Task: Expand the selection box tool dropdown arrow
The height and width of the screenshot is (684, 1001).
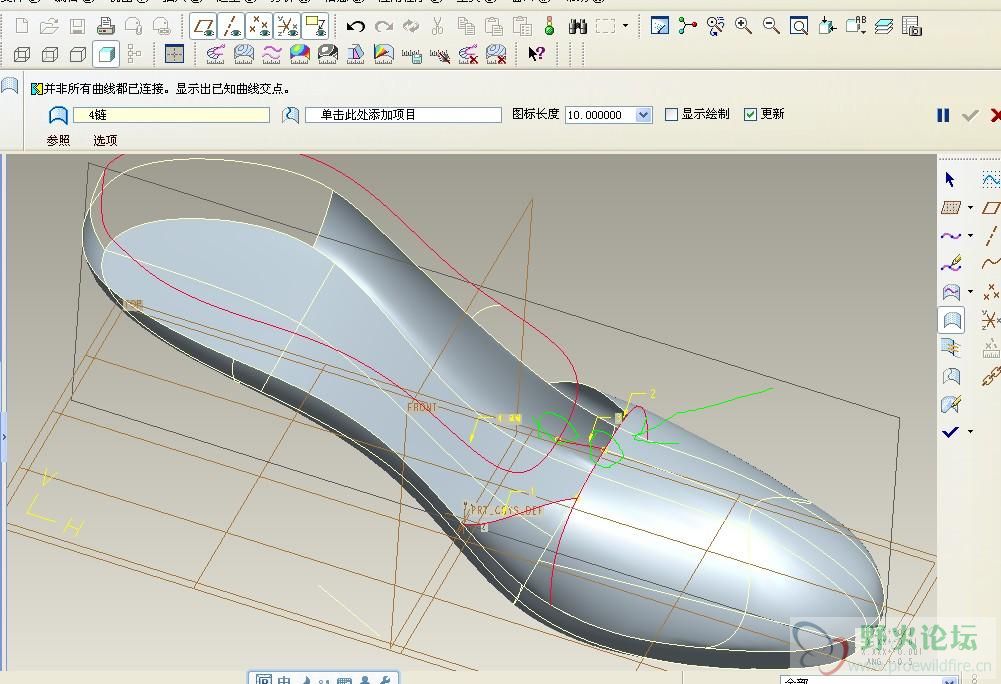Action: [x=626, y=26]
